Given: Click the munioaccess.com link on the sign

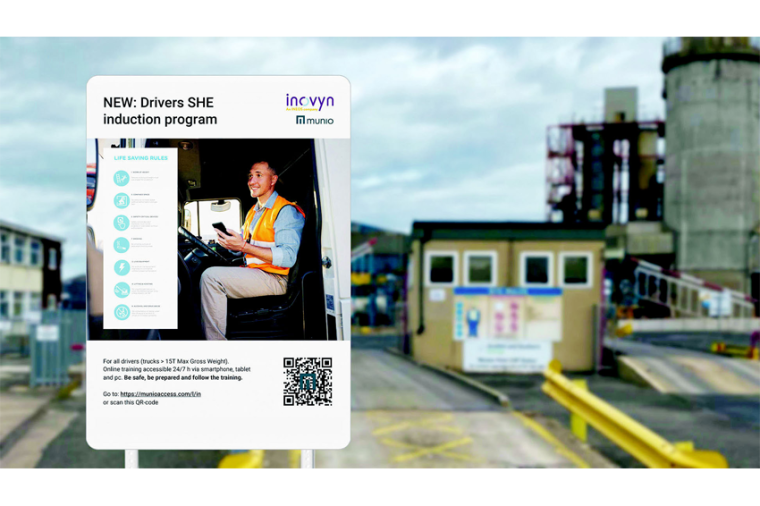Looking at the screenshot, I should 160,394.
